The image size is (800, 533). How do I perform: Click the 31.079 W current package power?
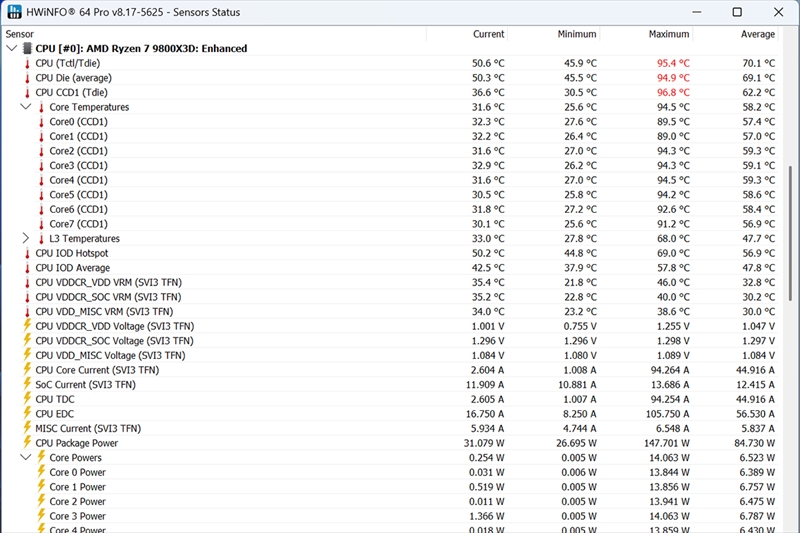[x=484, y=443]
